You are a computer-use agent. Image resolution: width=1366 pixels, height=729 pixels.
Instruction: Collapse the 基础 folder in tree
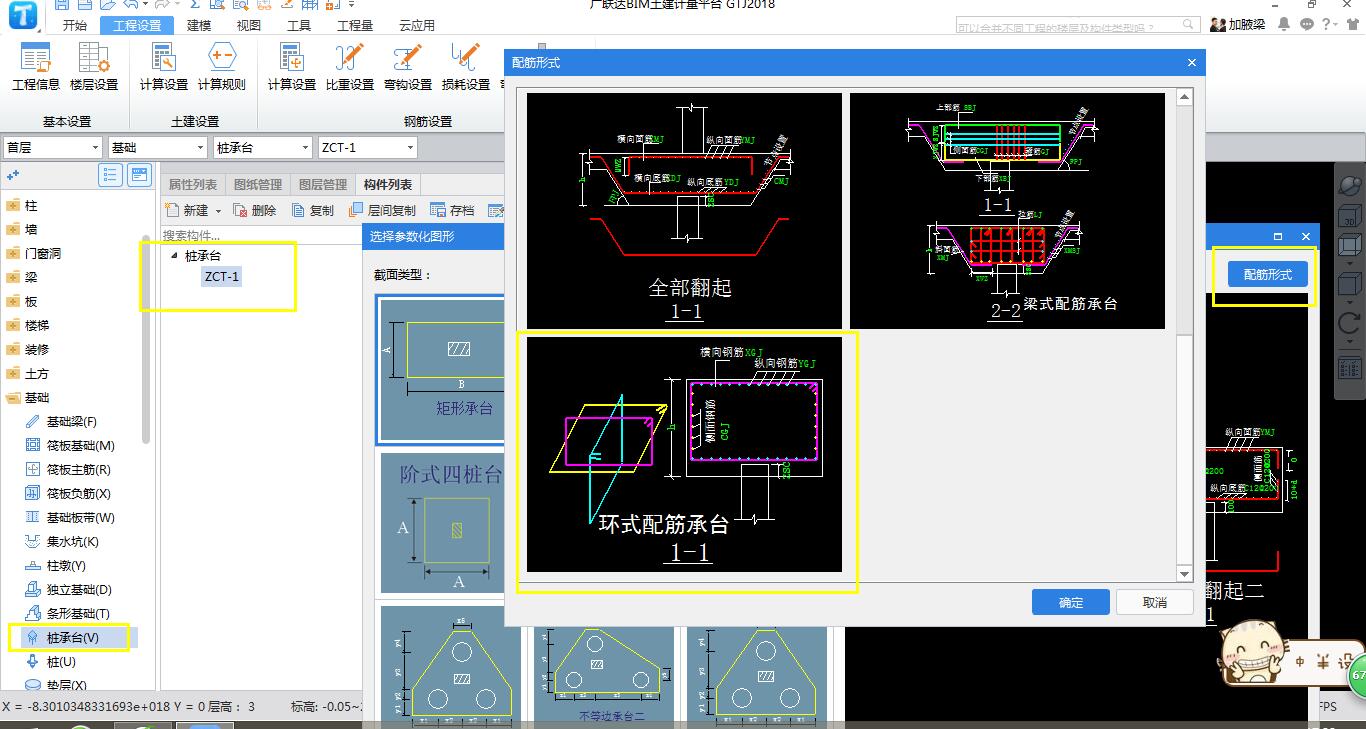coord(13,398)
